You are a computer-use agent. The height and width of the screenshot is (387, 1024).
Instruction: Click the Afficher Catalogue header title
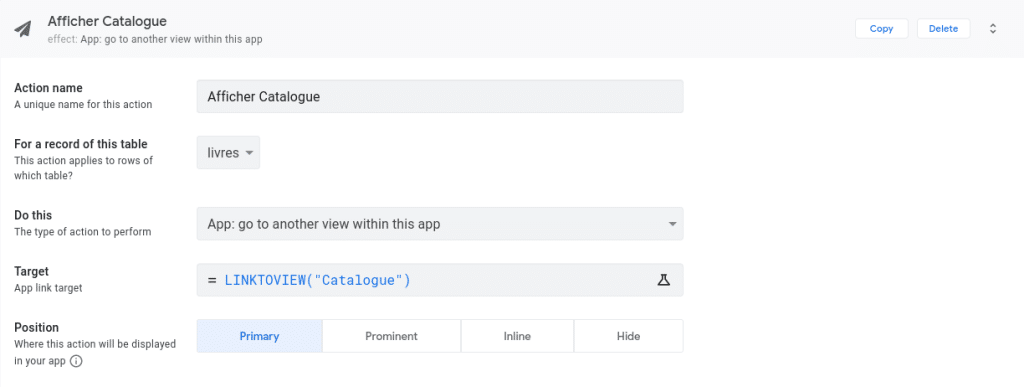tap(107, 22)
